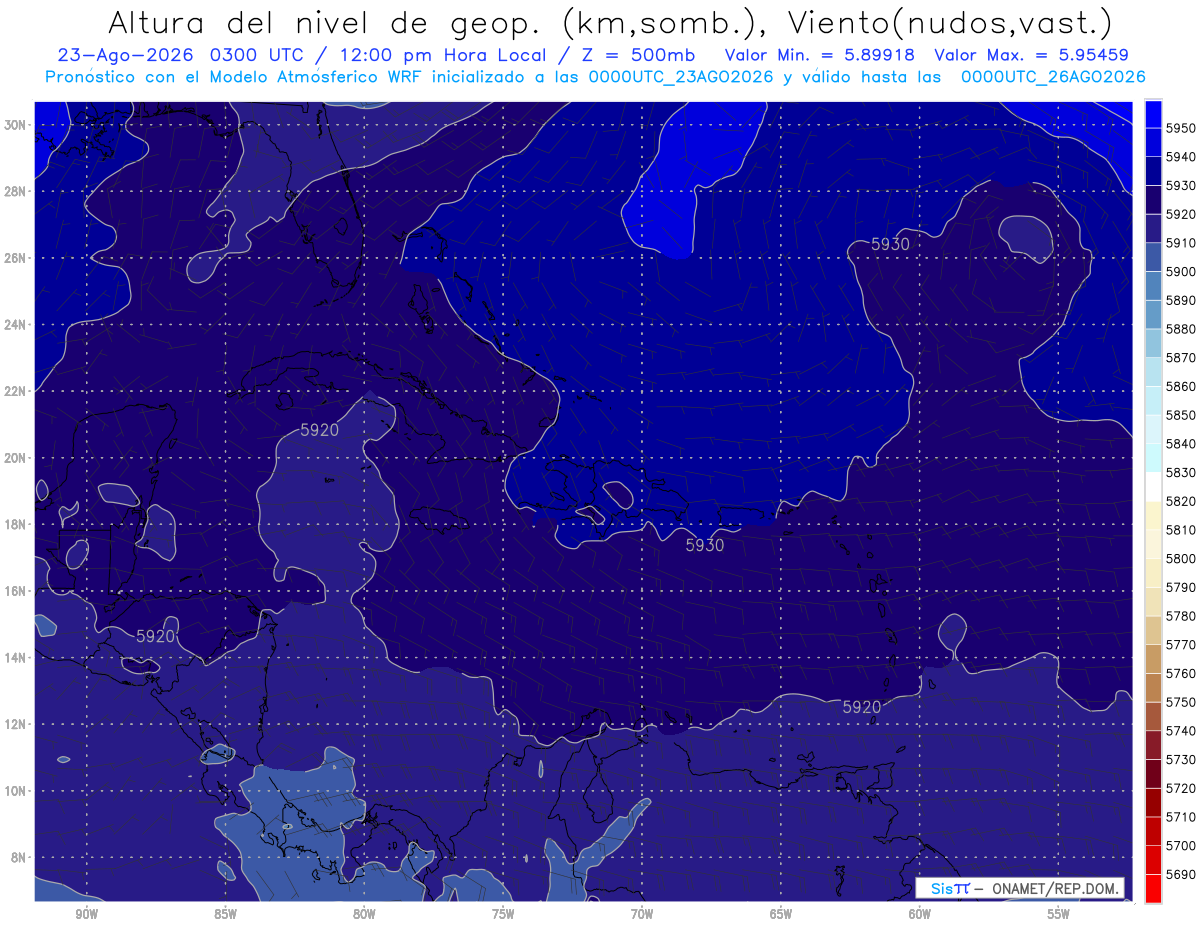The height and width of the screenshot is (927, 1200).
Task: Click the 'Valor Min. = 5.89918' value
Action: pyautogui.click(x=821, y=54)
